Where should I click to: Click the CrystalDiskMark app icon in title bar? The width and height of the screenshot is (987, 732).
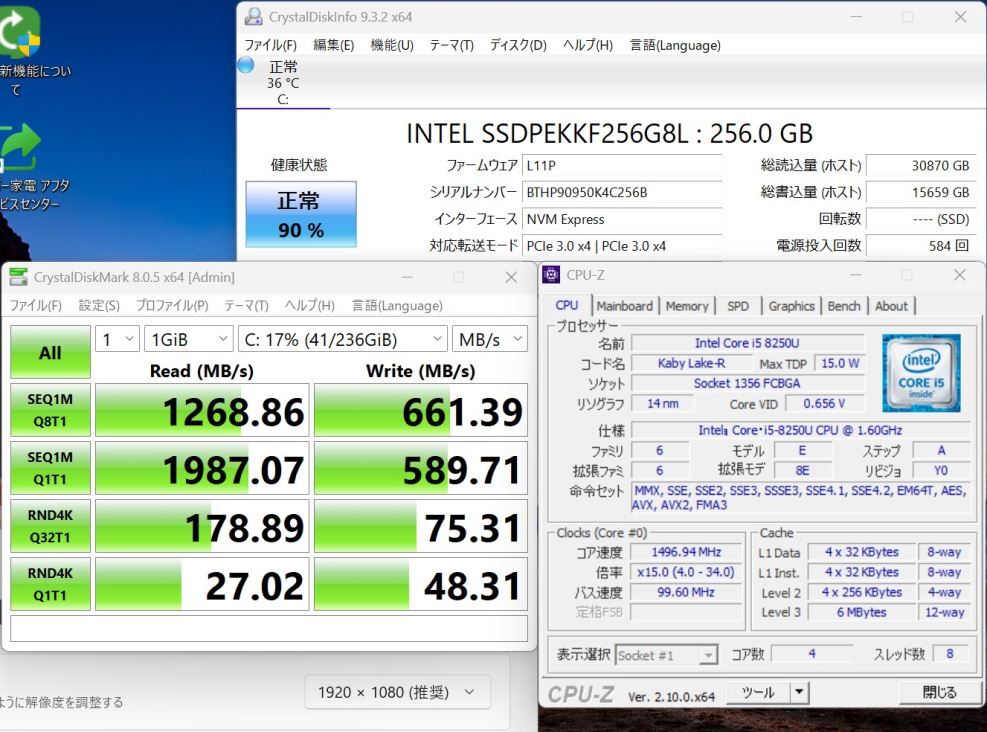19,277
